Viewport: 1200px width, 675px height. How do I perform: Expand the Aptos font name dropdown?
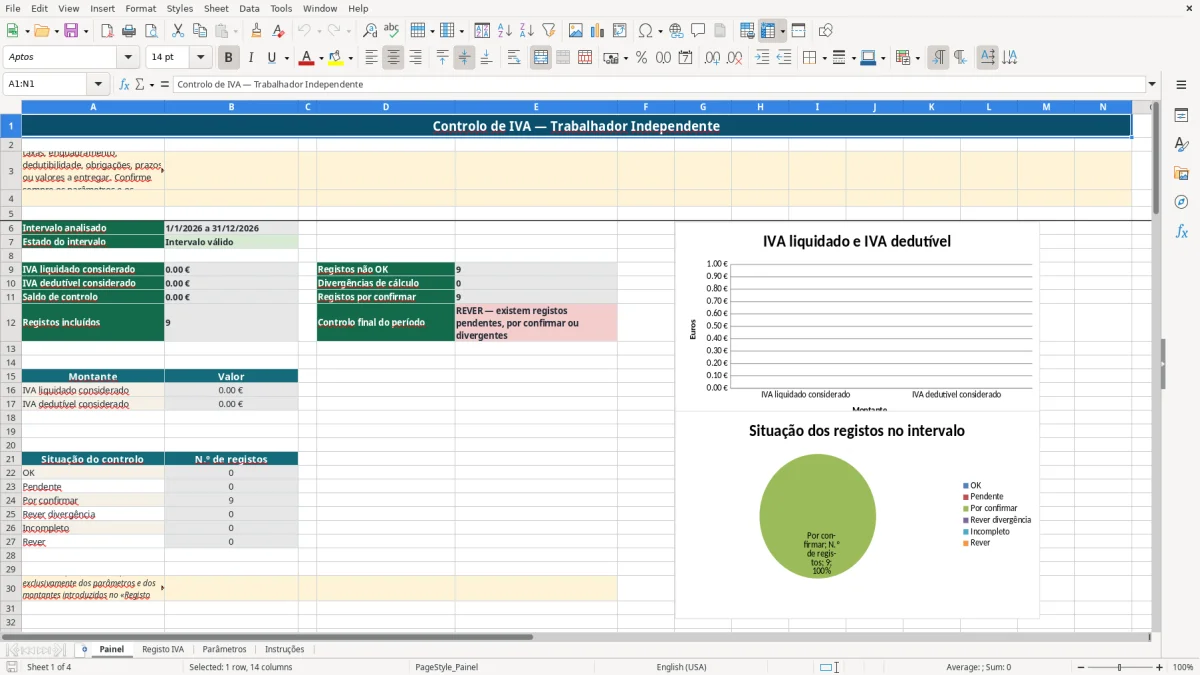pos(127,58)
